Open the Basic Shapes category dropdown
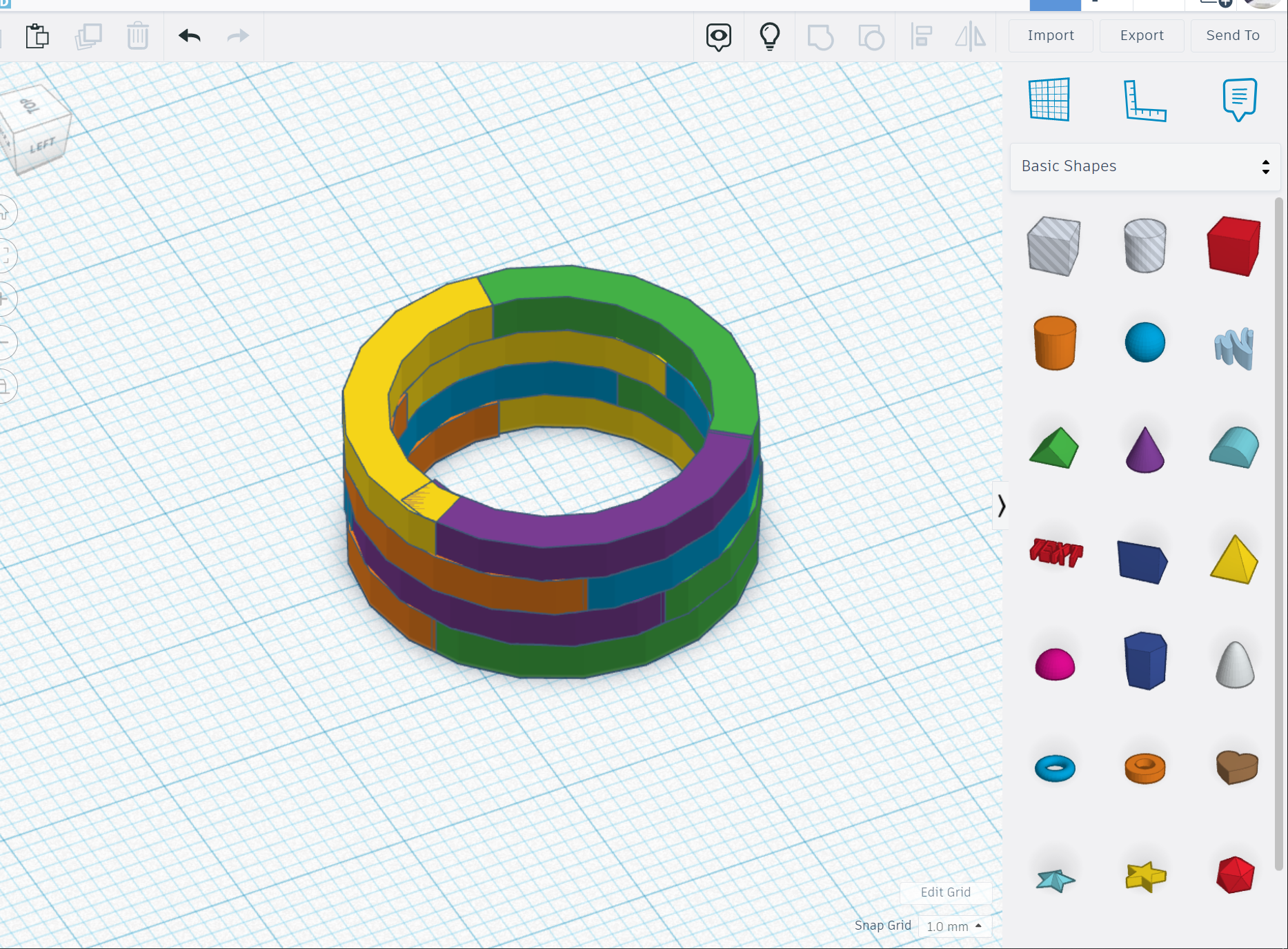The height and width of the screenshot is (949, 1288). 1145,166
